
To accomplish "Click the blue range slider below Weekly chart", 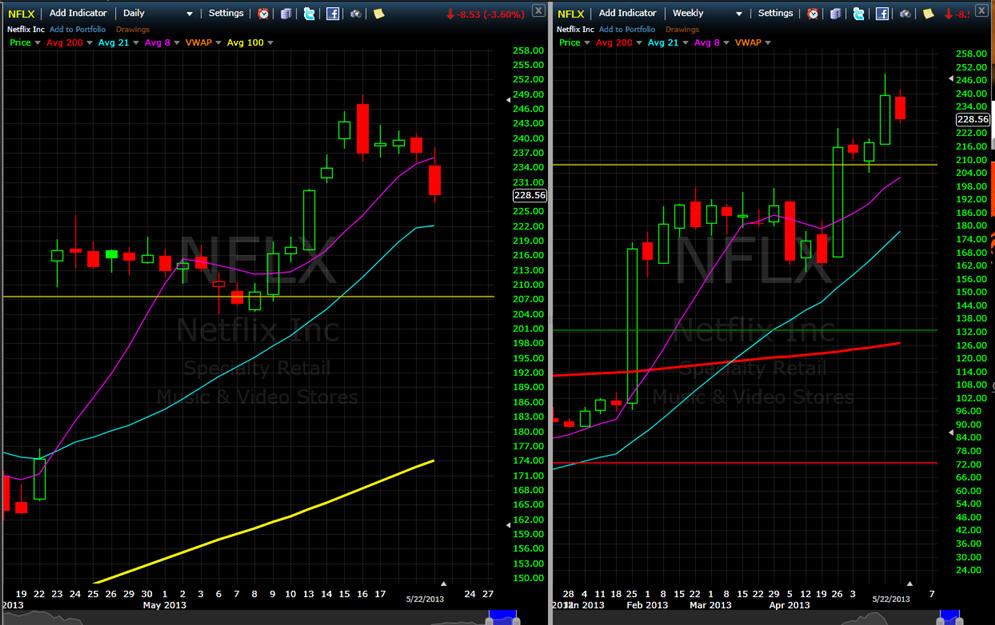I will 950,617.
